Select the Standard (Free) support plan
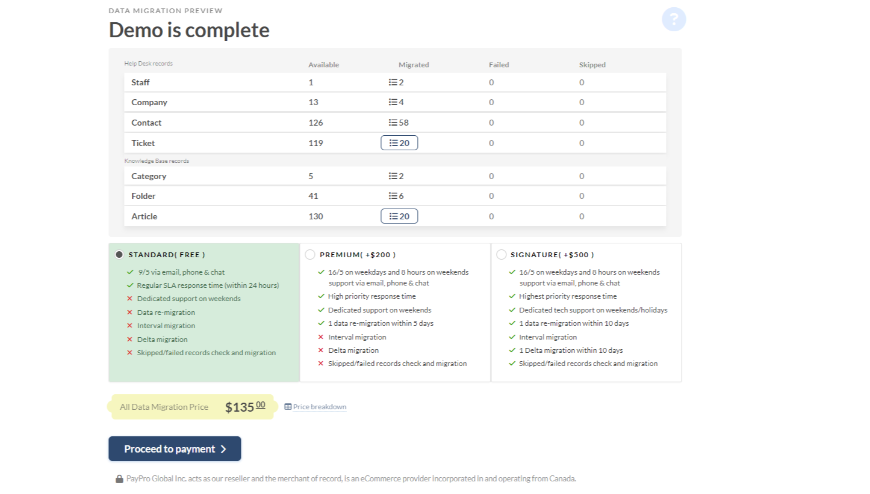870x494 pixels. pyautogui.click(x=120, y=254)
